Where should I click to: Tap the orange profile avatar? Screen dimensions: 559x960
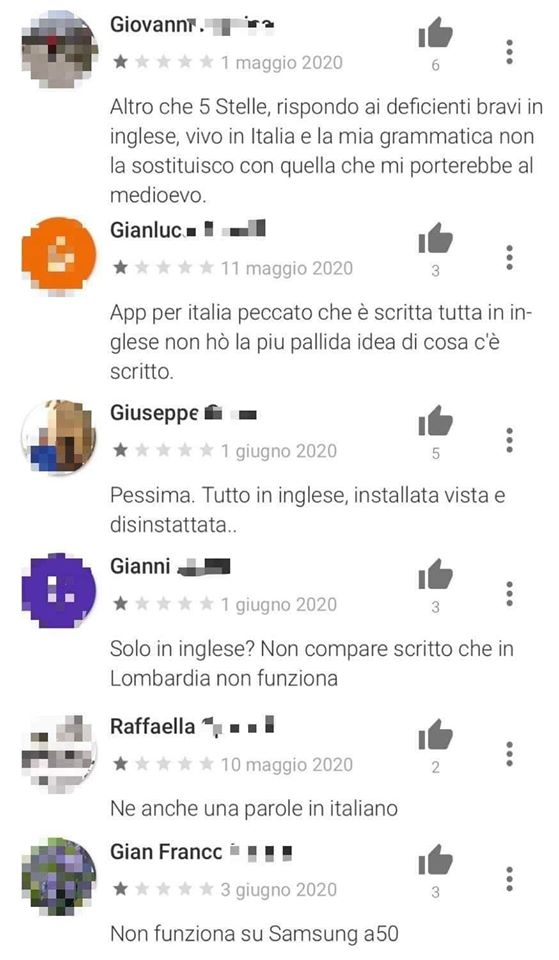tap(59, 255)
